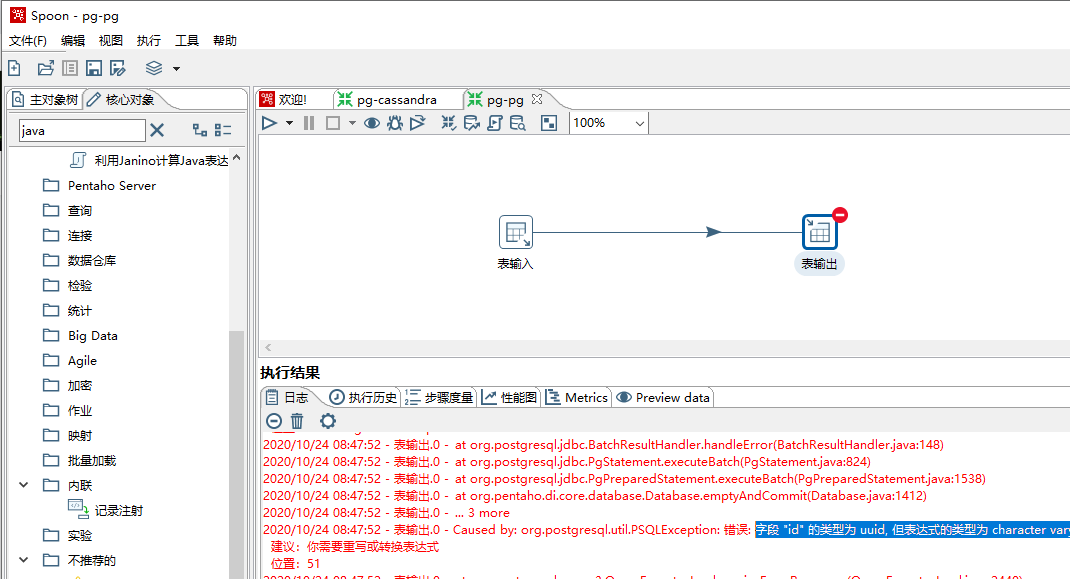Debug the transformation with the bug icon
The height and width of the screenshot is (579, 1070).
(x=394, y=122)
